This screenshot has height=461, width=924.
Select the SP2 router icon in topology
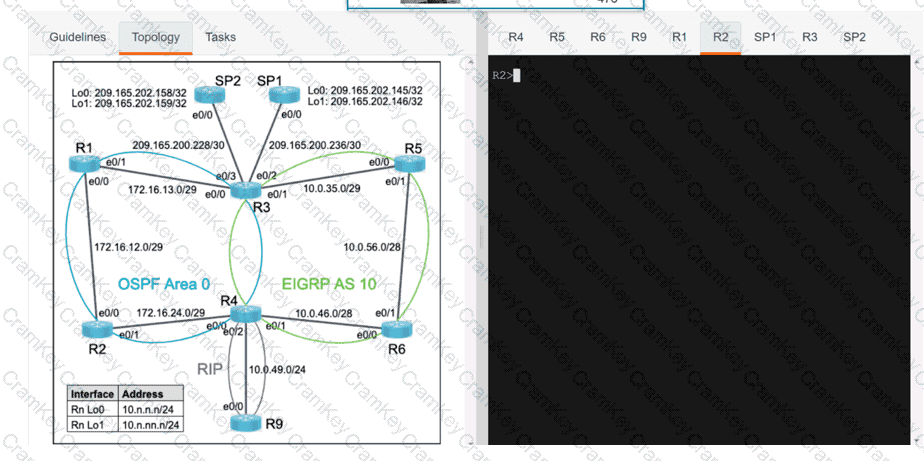[x=210, y=95]
